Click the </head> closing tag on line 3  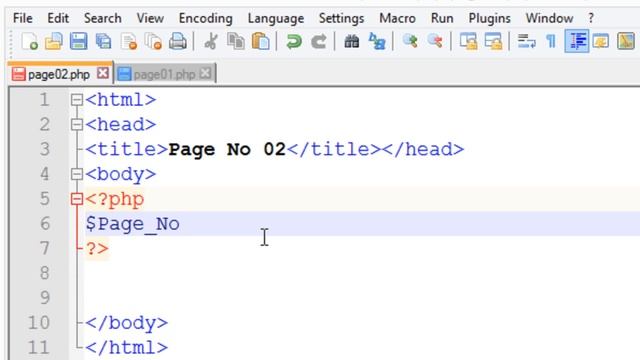coord(423,149)
